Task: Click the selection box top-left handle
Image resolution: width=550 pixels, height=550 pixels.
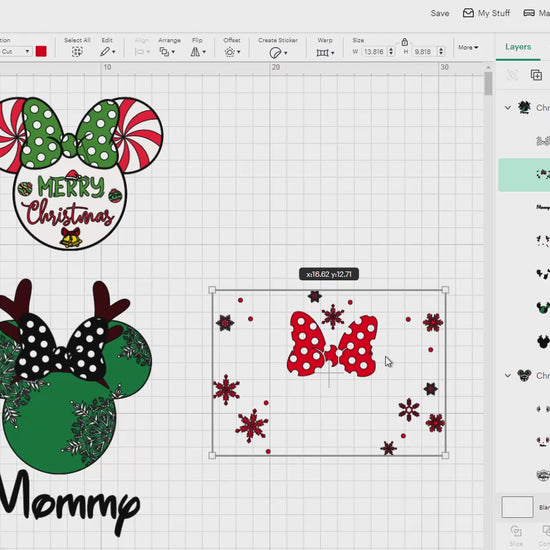Action: 212,290
